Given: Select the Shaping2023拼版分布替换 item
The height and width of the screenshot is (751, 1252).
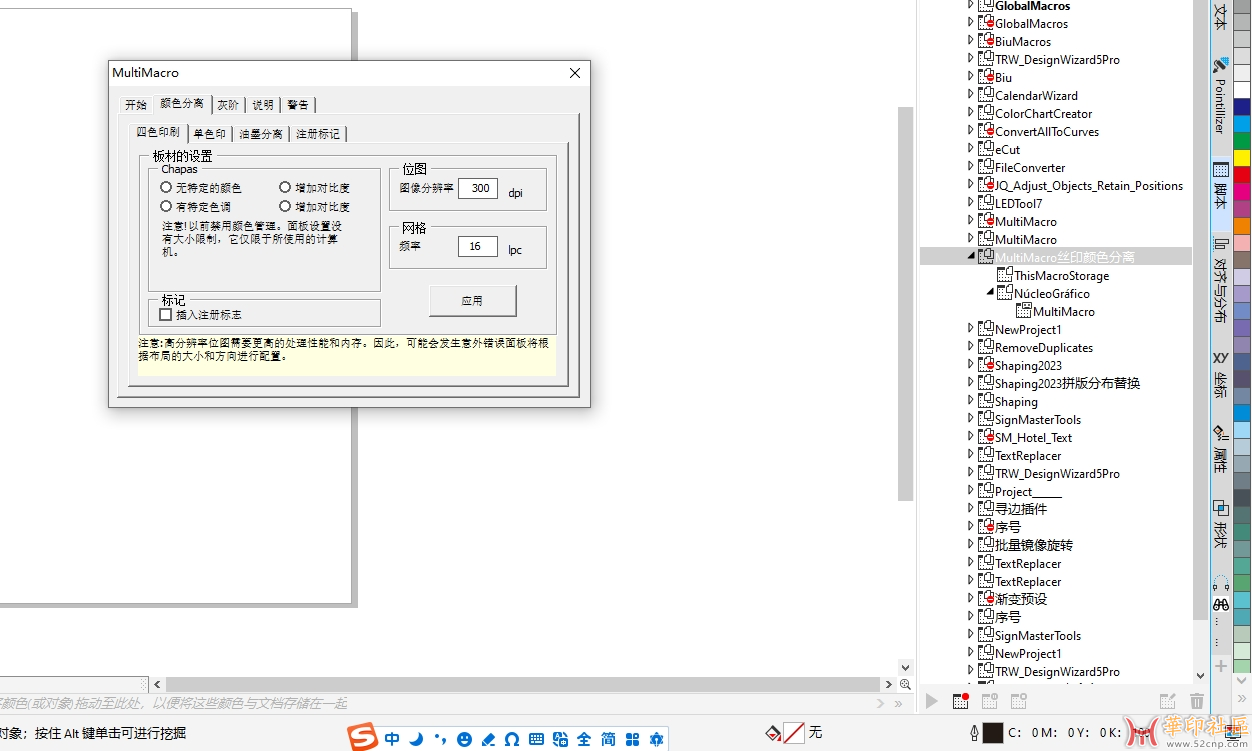Looking at the screenshot, I should [x=1067, y=383].
